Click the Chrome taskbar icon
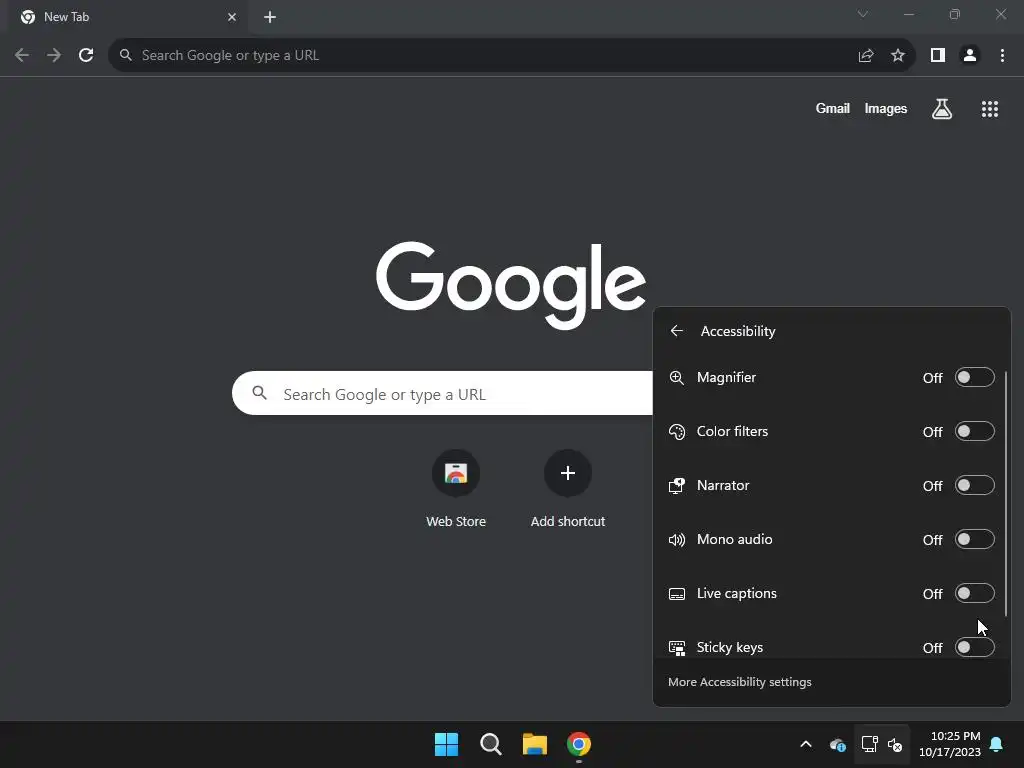Image resolution: width=1024 pixels, height=768 pixels. 579,744
